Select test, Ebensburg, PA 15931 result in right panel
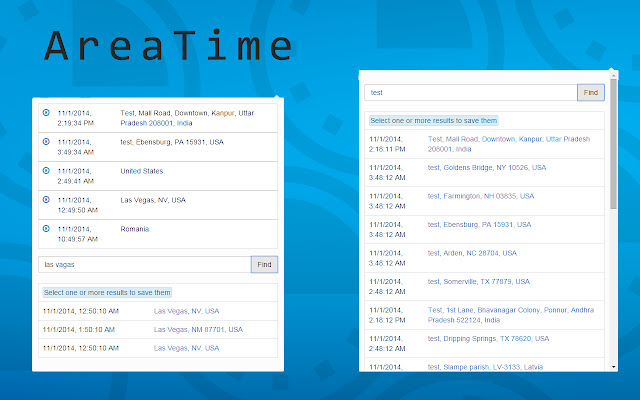Screen dimensions: 640x400 point(480,224)
